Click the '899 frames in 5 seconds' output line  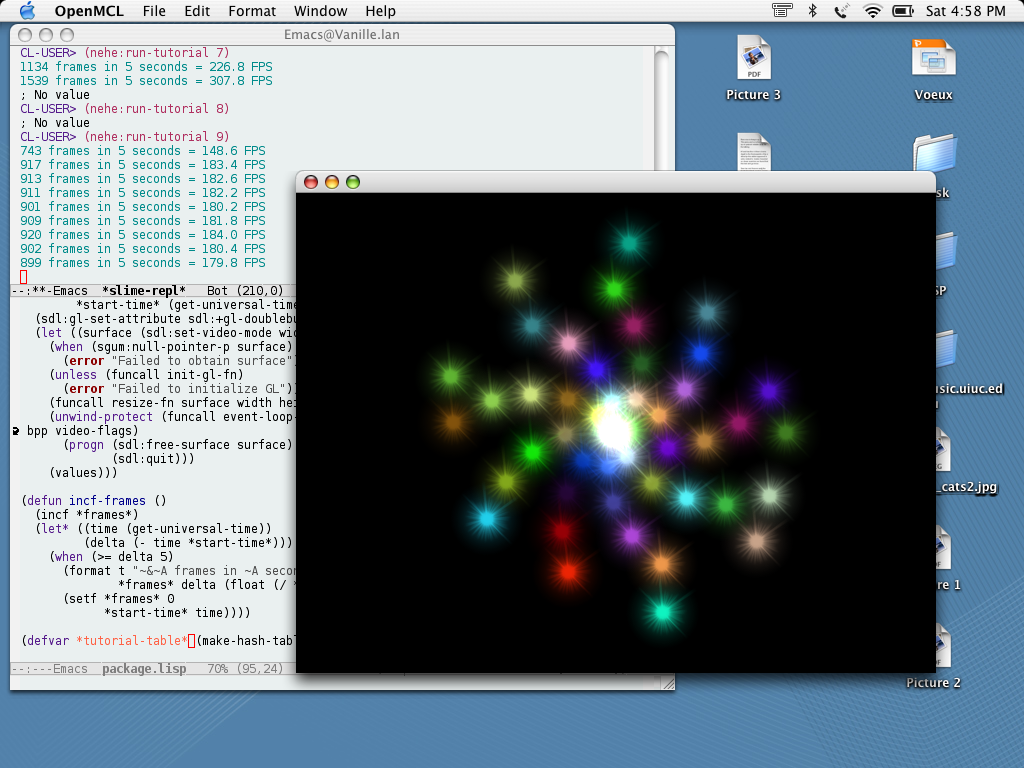click(x=142, y=263)
